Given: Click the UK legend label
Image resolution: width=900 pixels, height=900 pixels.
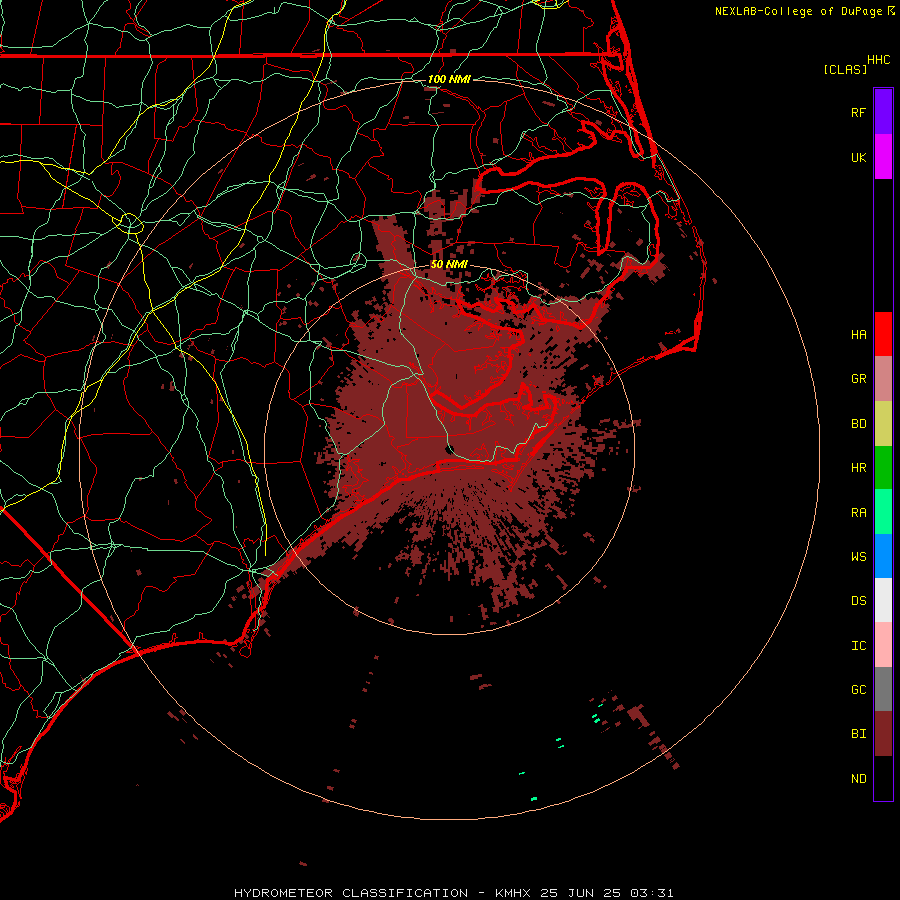Looking at the screenshot, I should (x=858, y=157).
